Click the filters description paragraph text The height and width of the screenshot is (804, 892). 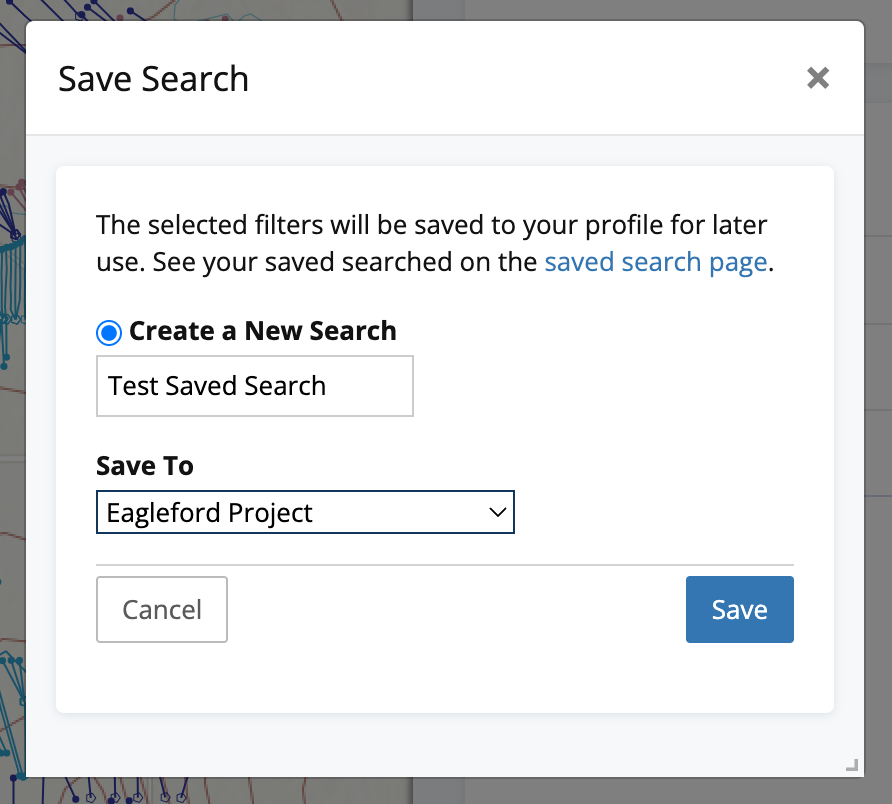point(435,243)
